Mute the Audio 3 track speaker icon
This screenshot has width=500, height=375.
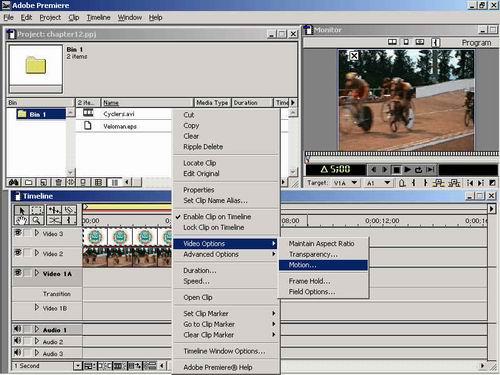[x=17, y=352]
